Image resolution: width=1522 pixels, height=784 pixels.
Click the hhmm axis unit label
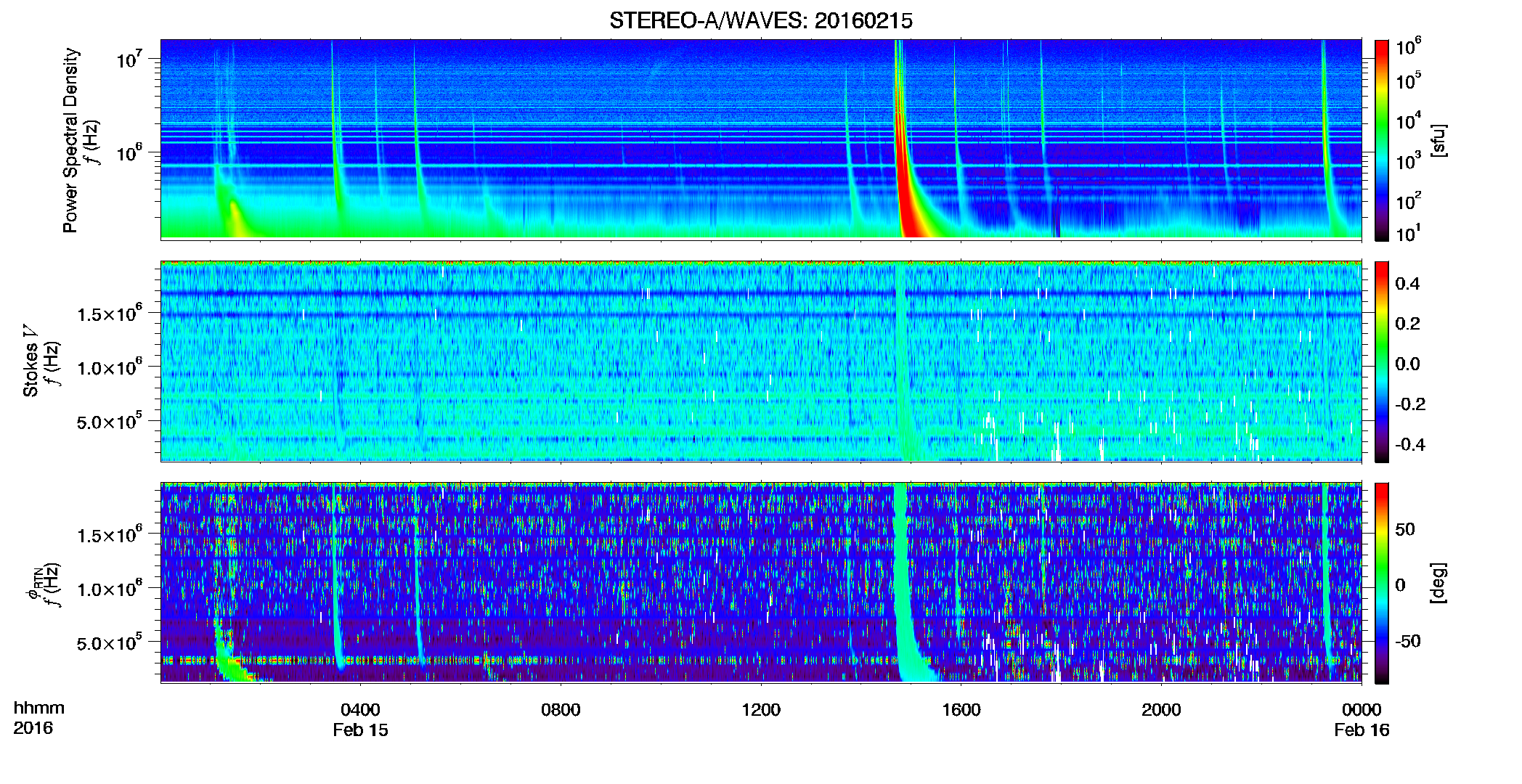[39, 709]
